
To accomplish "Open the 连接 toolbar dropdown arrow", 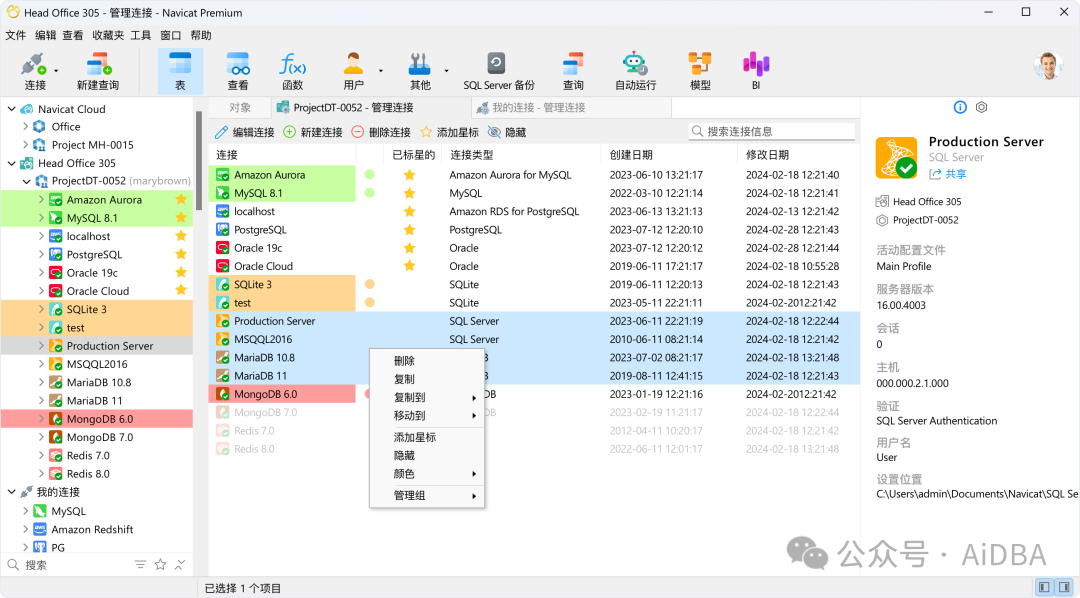I will coord(56,70).
